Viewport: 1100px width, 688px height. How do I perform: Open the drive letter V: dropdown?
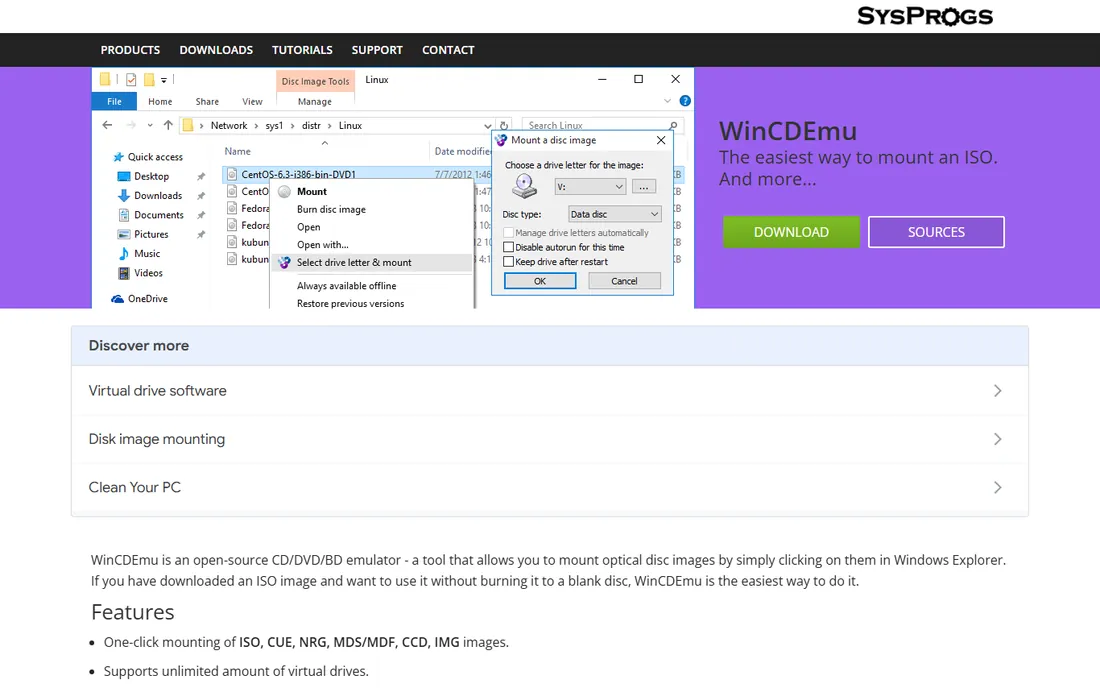[x=589, y=187]
